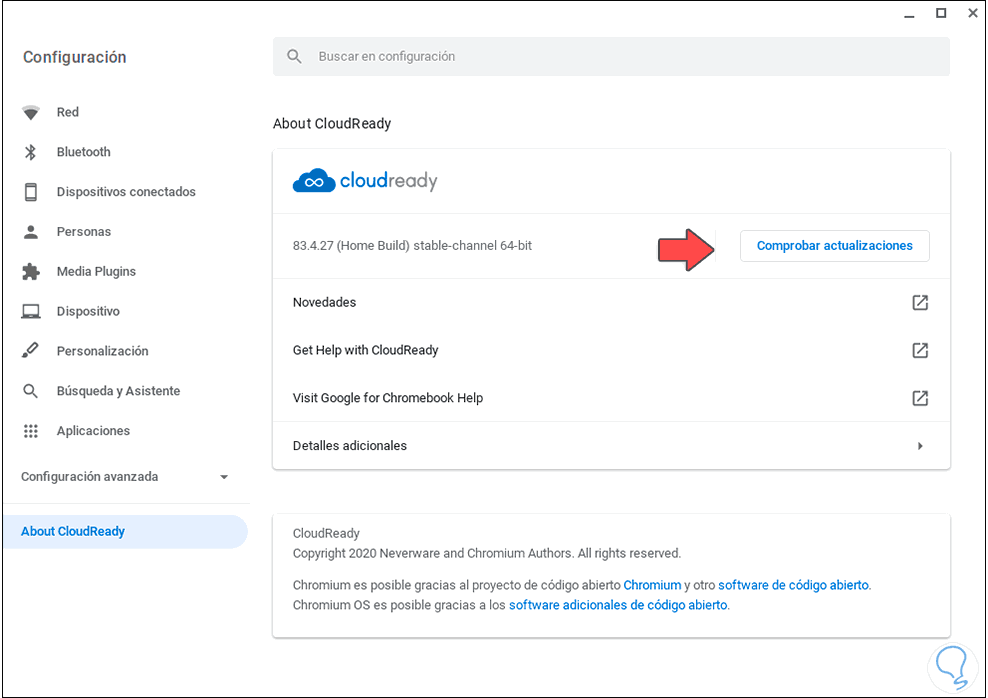Expand Detalles adicionales arrow
This screenshot has height=698, width=988.
point(920,446)
